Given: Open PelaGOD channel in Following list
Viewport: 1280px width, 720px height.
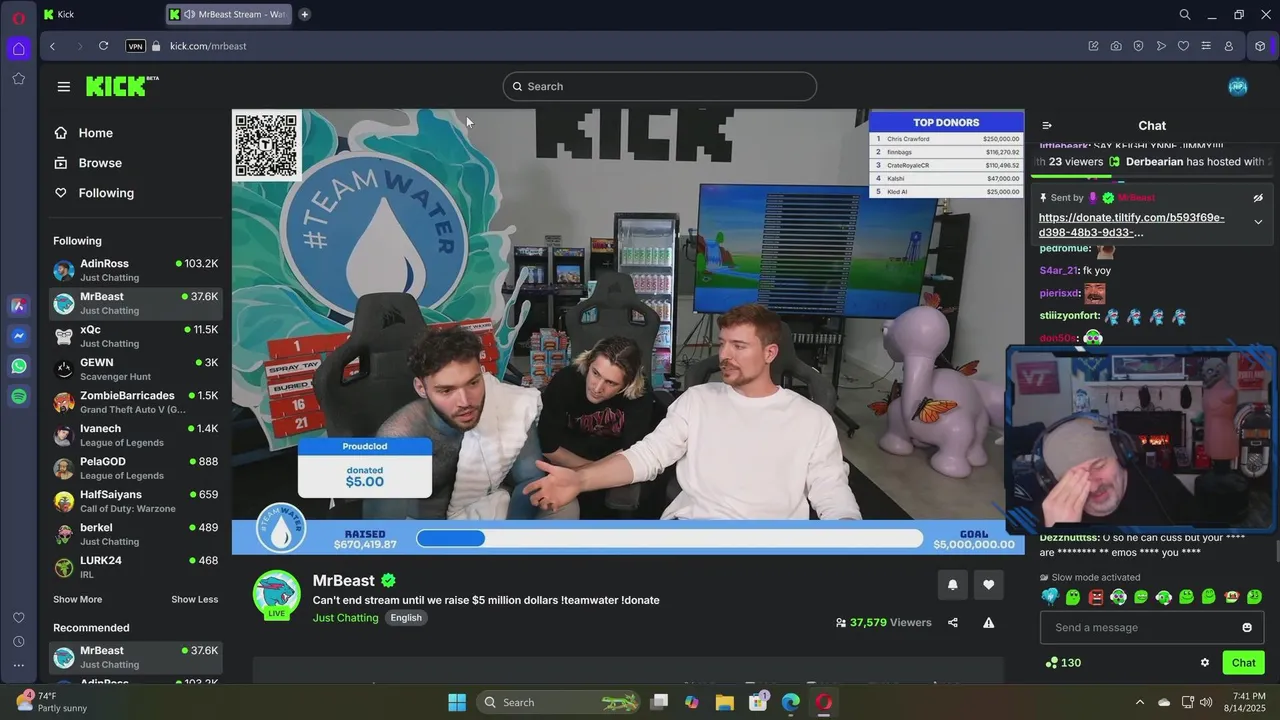Looking at the screenshot, I should [136, 469].
